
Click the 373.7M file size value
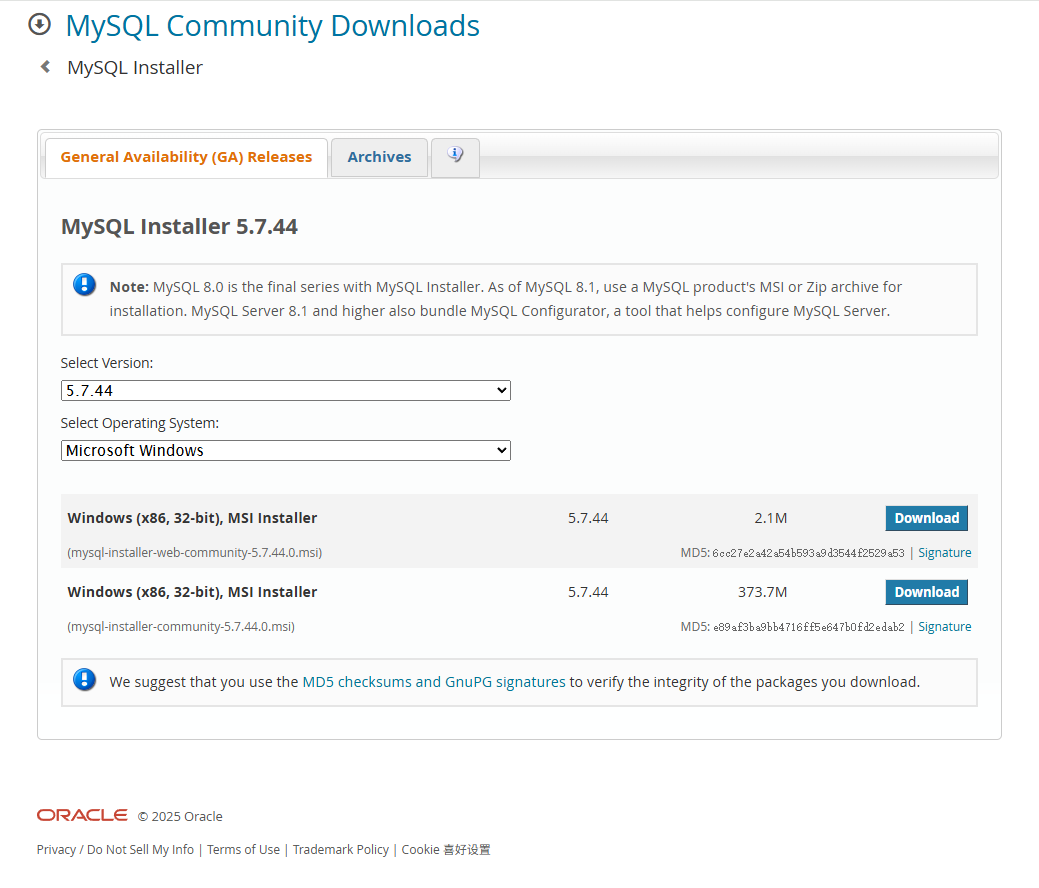tap(763, 592)
